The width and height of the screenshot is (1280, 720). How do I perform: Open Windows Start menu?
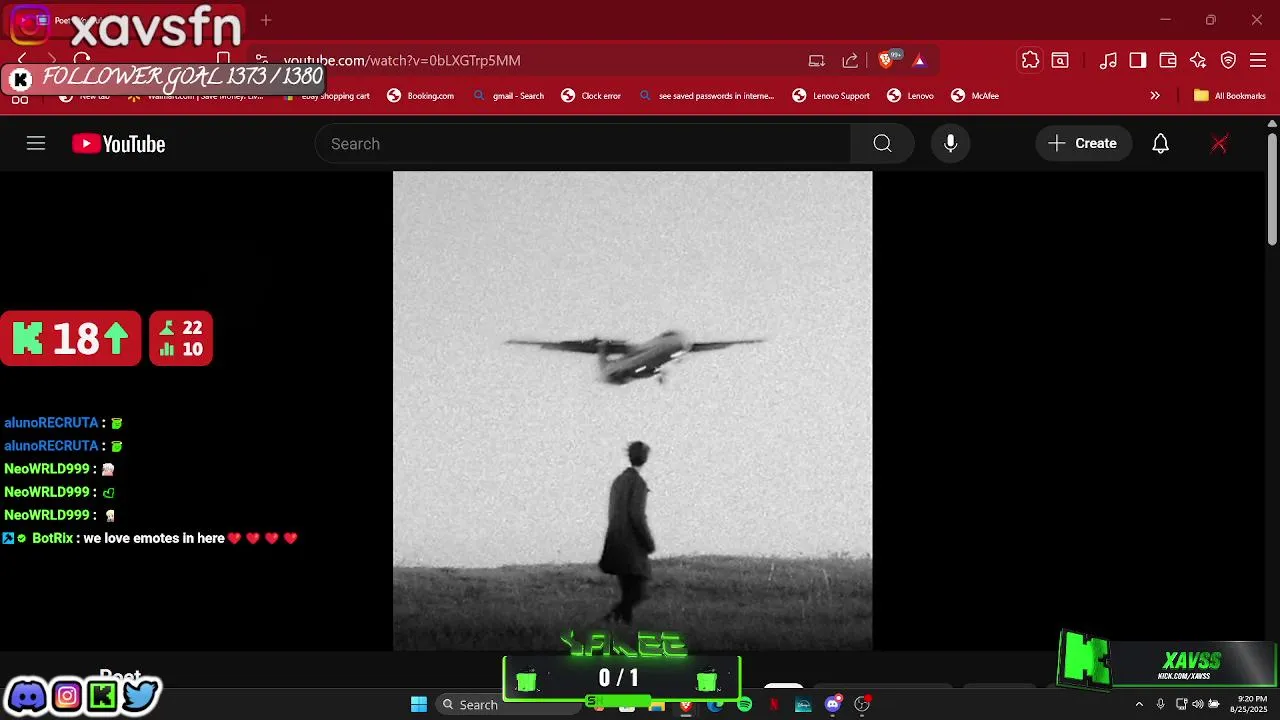(x=419, y=704)
